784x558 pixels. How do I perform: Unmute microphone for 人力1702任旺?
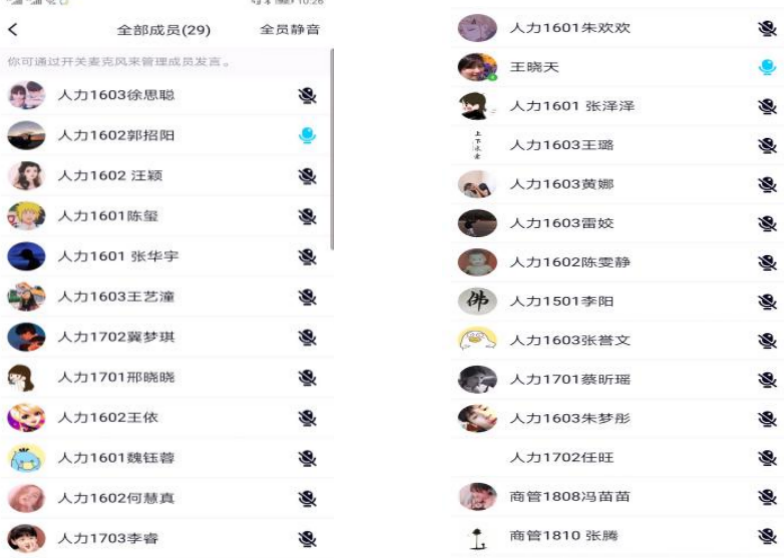tap(767, 458)
